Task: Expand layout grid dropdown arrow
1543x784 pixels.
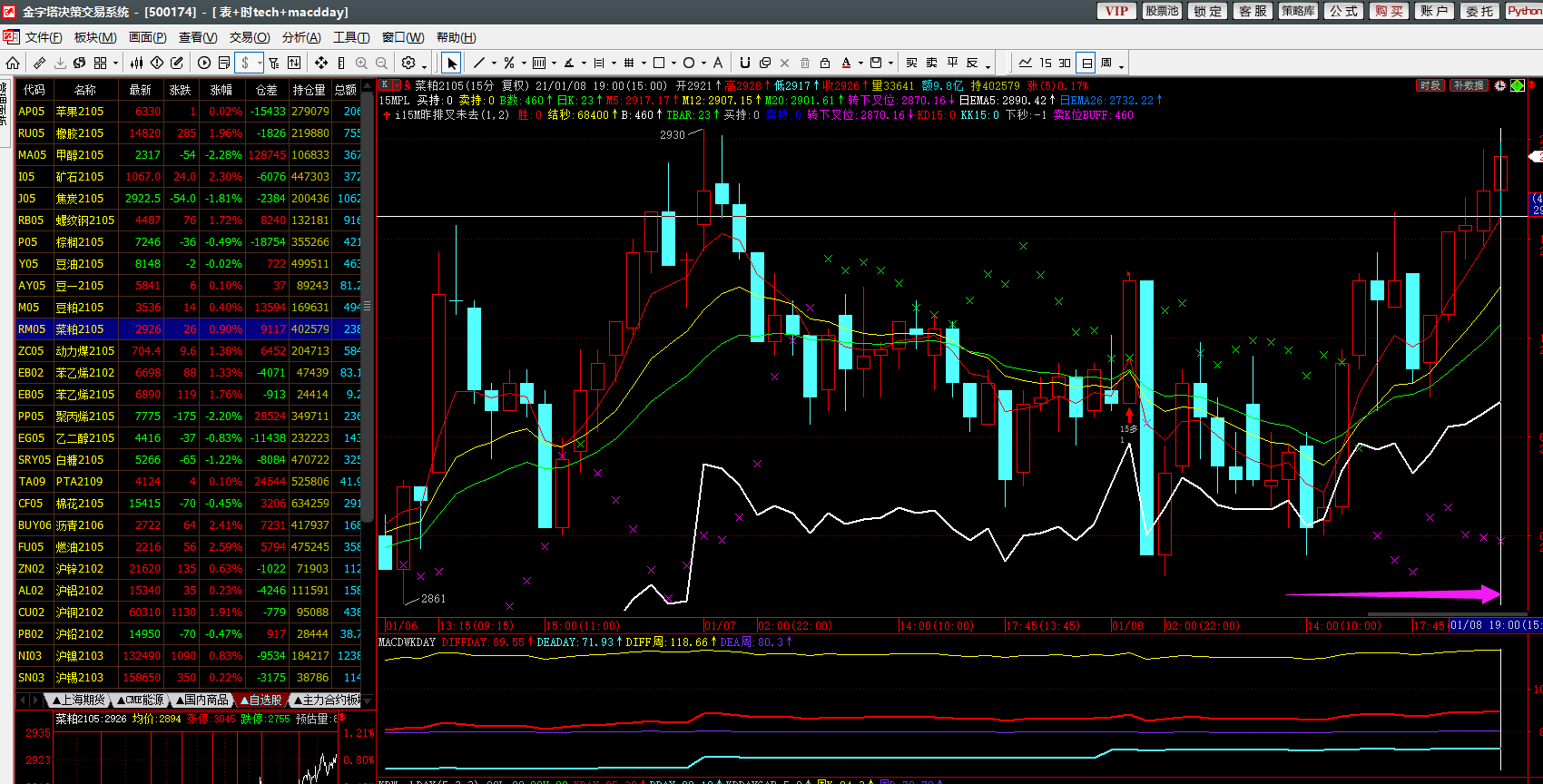Action: (115, 64)
